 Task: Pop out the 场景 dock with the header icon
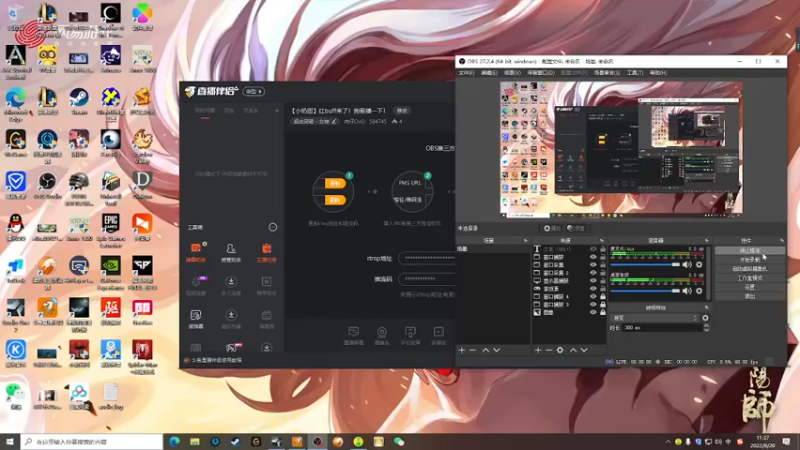click(526, 240)
